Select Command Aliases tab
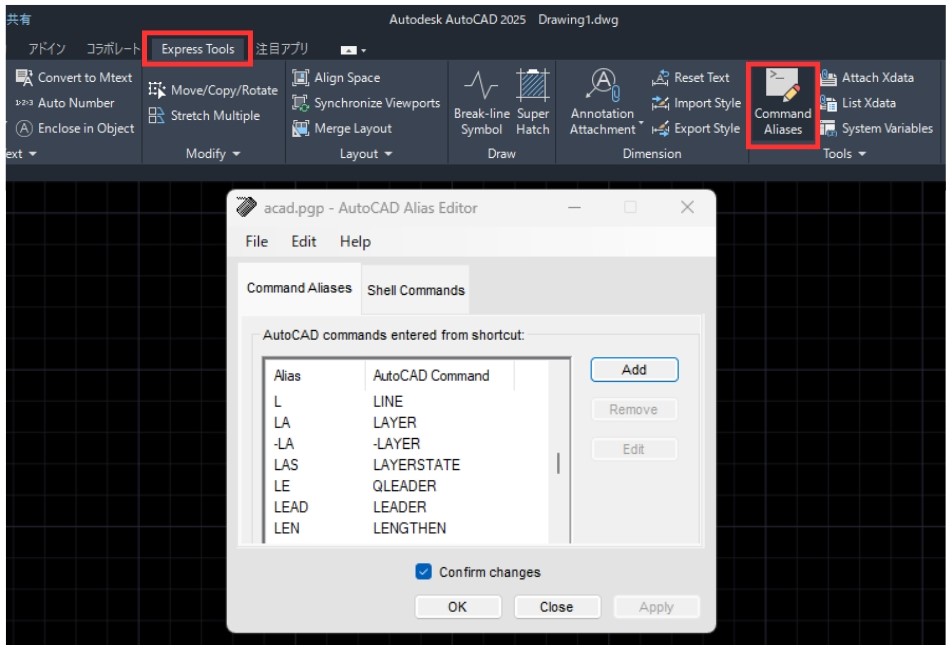The height and width of the screenshot is (651, 952). coord(299,288)
